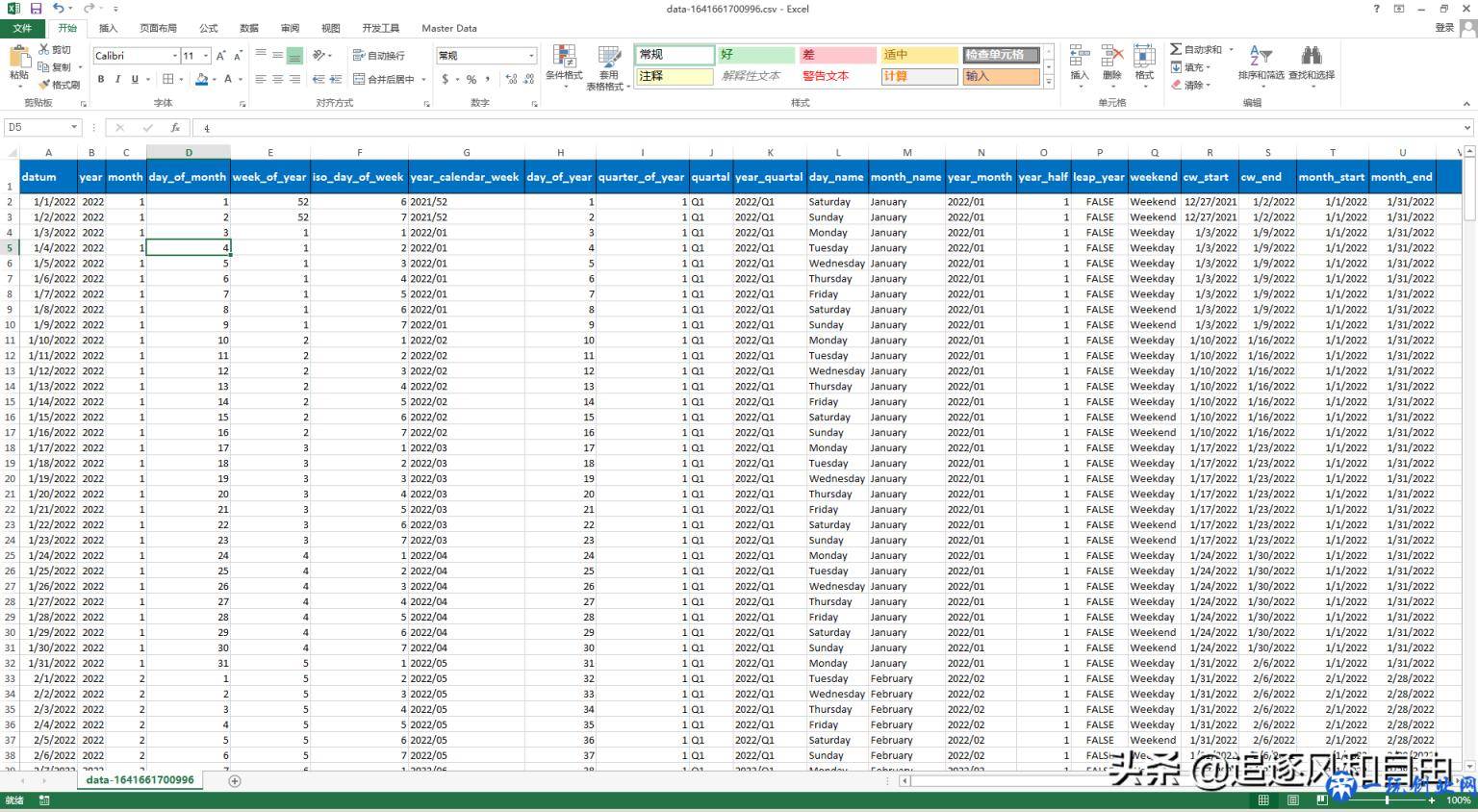Viewport: 1478px width, 812px height.
Task: Enable 自动换行 wrap text
Action: coord(379,56)
